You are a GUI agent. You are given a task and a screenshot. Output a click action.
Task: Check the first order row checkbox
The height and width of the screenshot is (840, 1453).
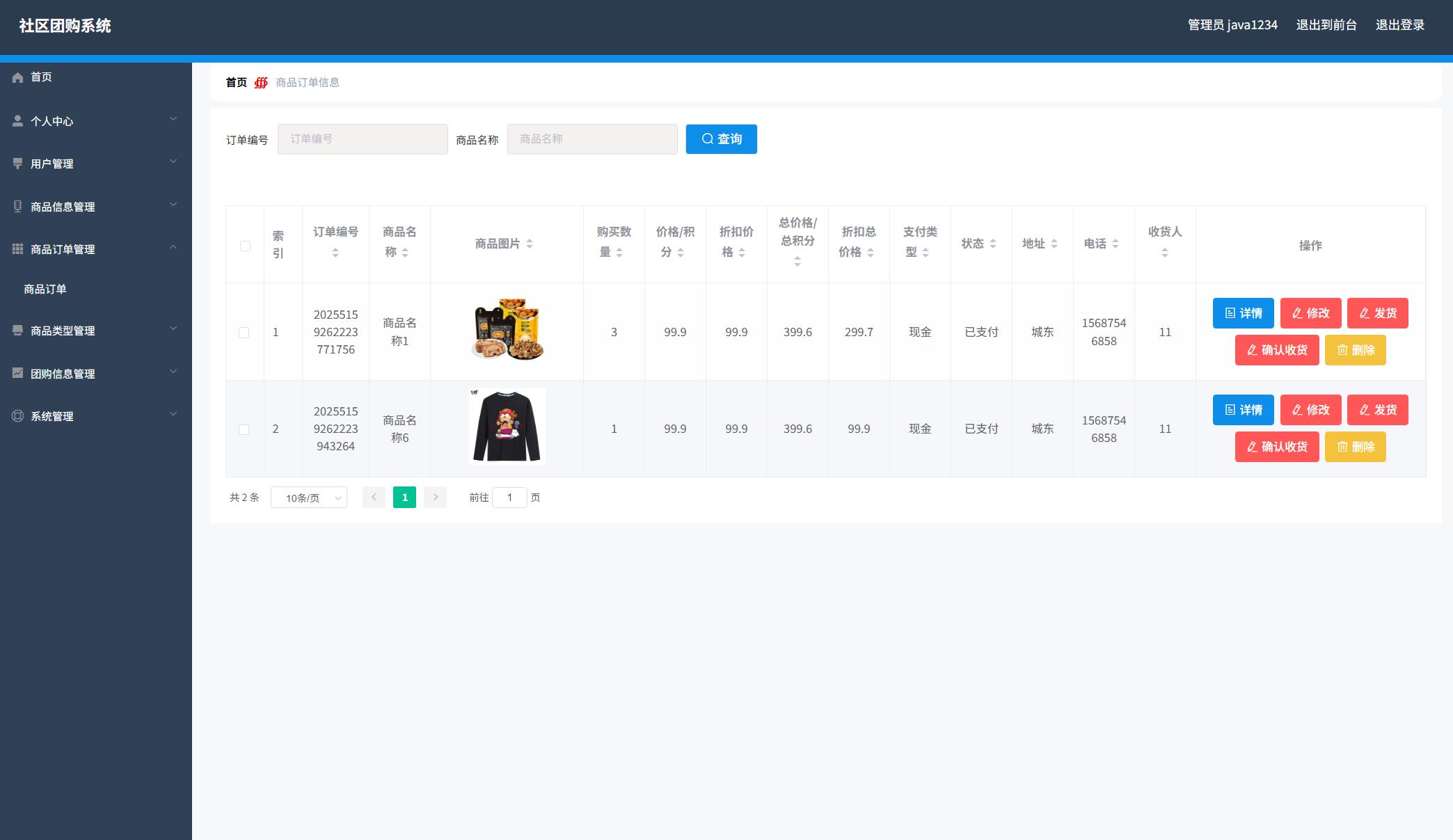(x=244, y=333)
